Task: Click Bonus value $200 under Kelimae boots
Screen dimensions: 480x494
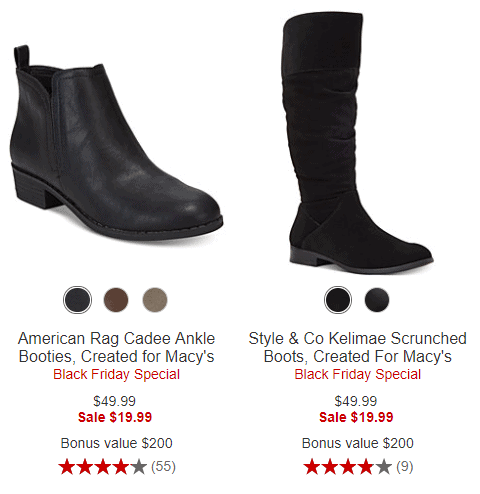Action: coord(358,443)
